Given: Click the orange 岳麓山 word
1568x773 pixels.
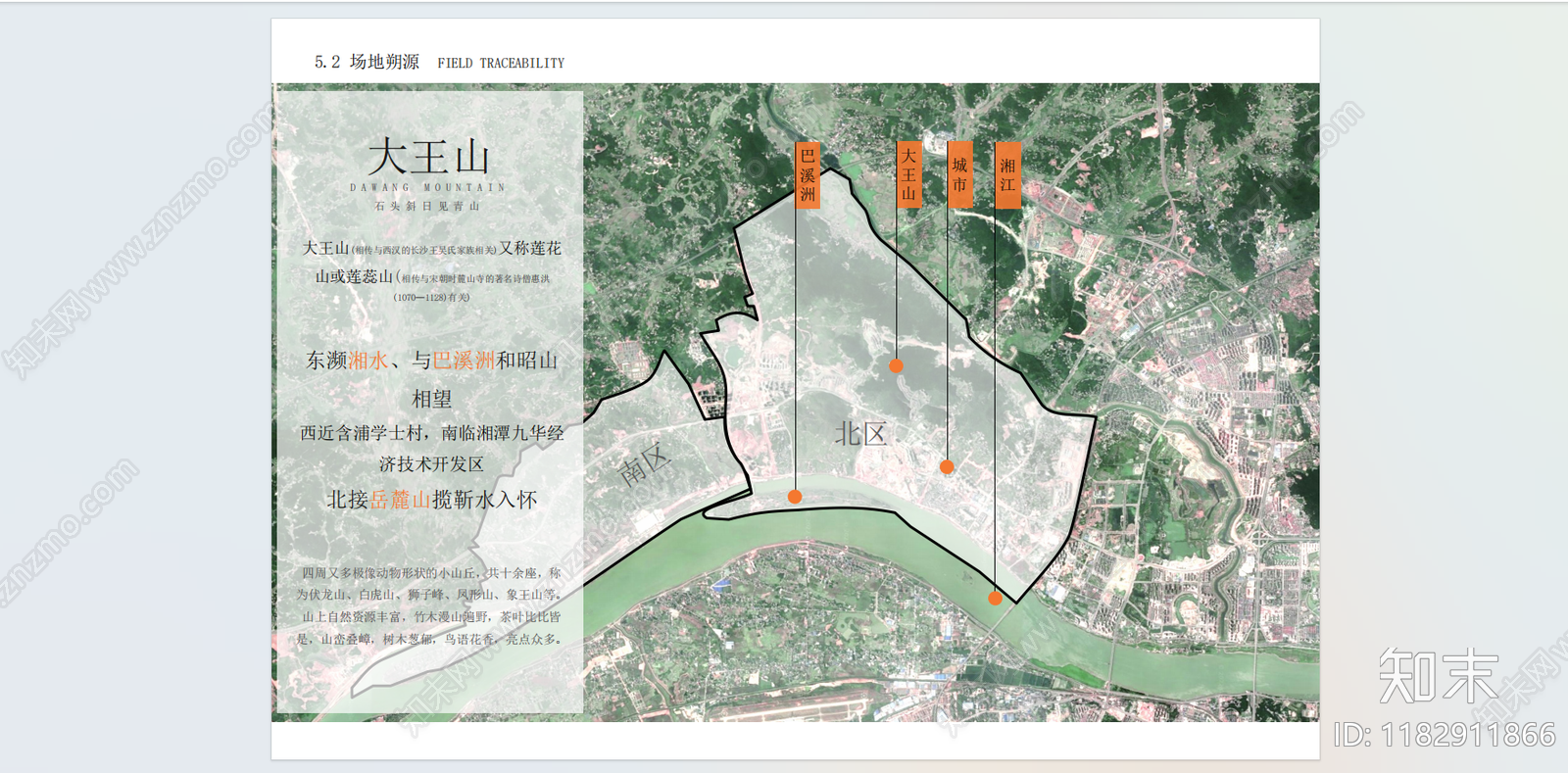Looking at the screenshot, I should [x=400, y=500].
